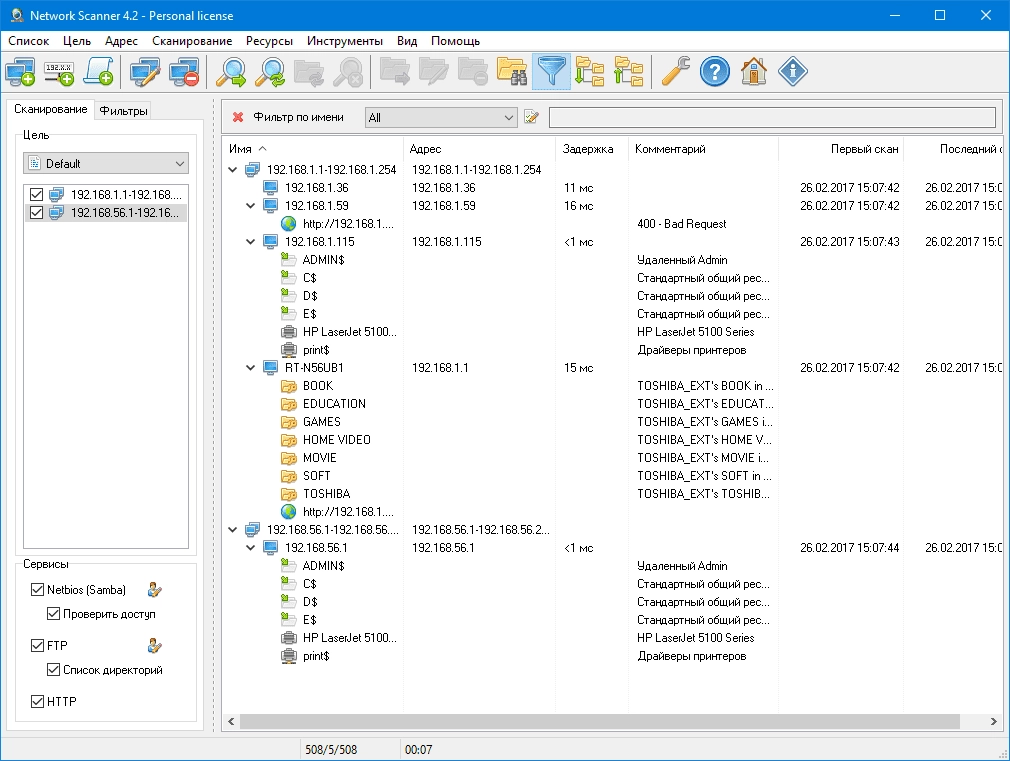The image size is (1010, 761).
Task: Click globe icon of http link under 192.168.1.59
Action: pos(289,224)
